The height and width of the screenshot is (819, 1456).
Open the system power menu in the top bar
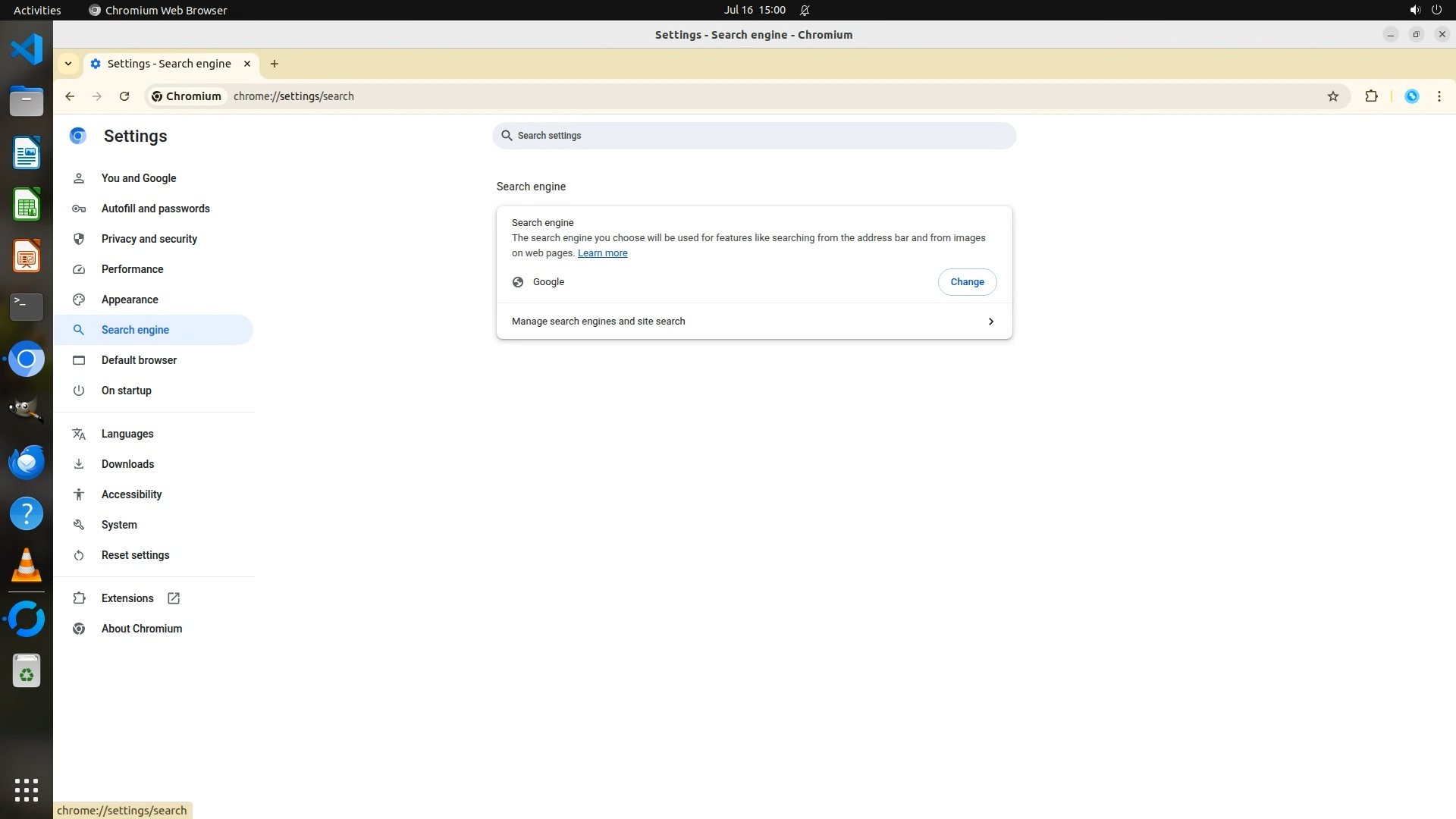(x=1436, y=10)
